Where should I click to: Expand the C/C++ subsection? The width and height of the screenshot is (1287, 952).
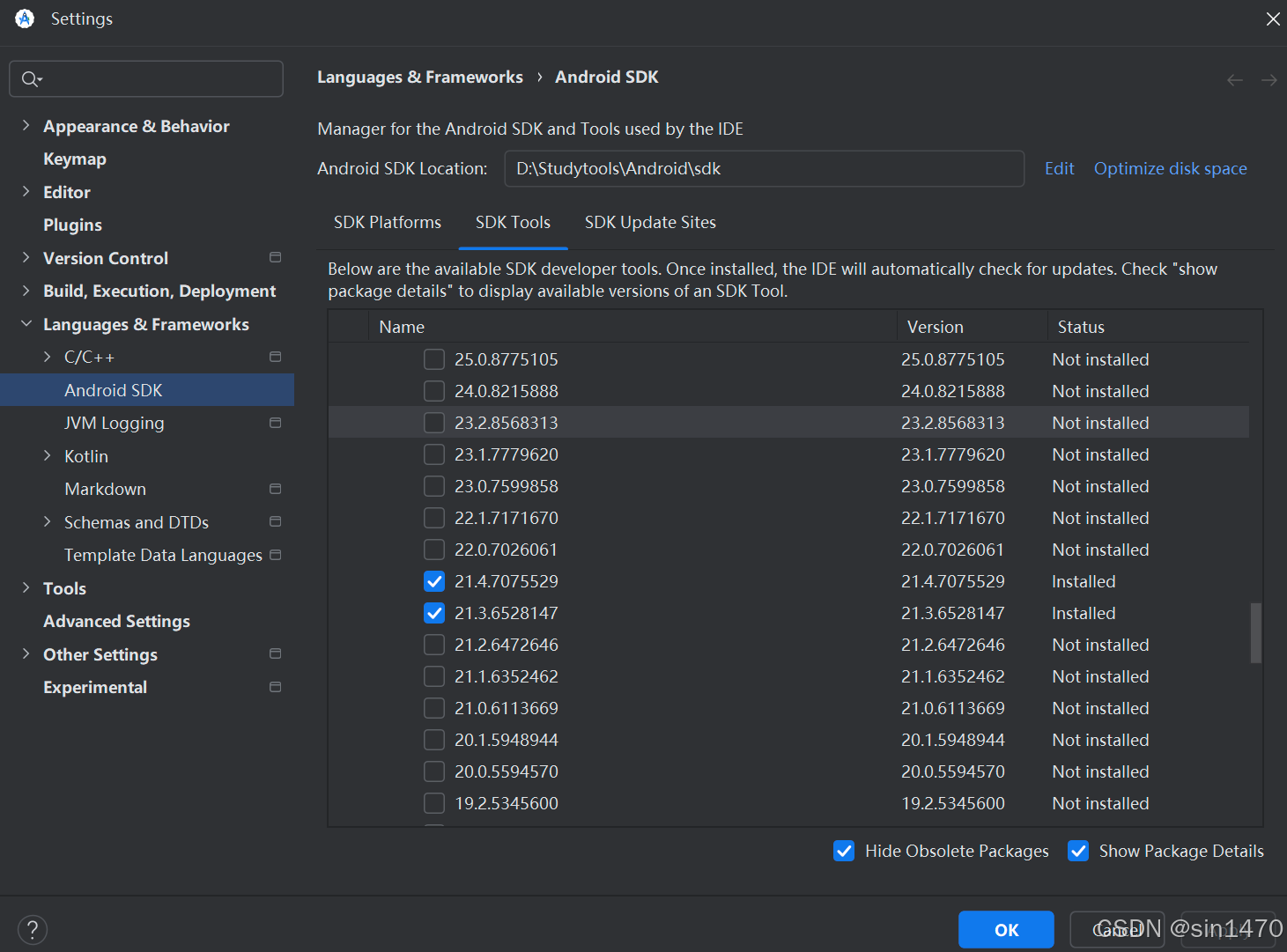point(47,357)
